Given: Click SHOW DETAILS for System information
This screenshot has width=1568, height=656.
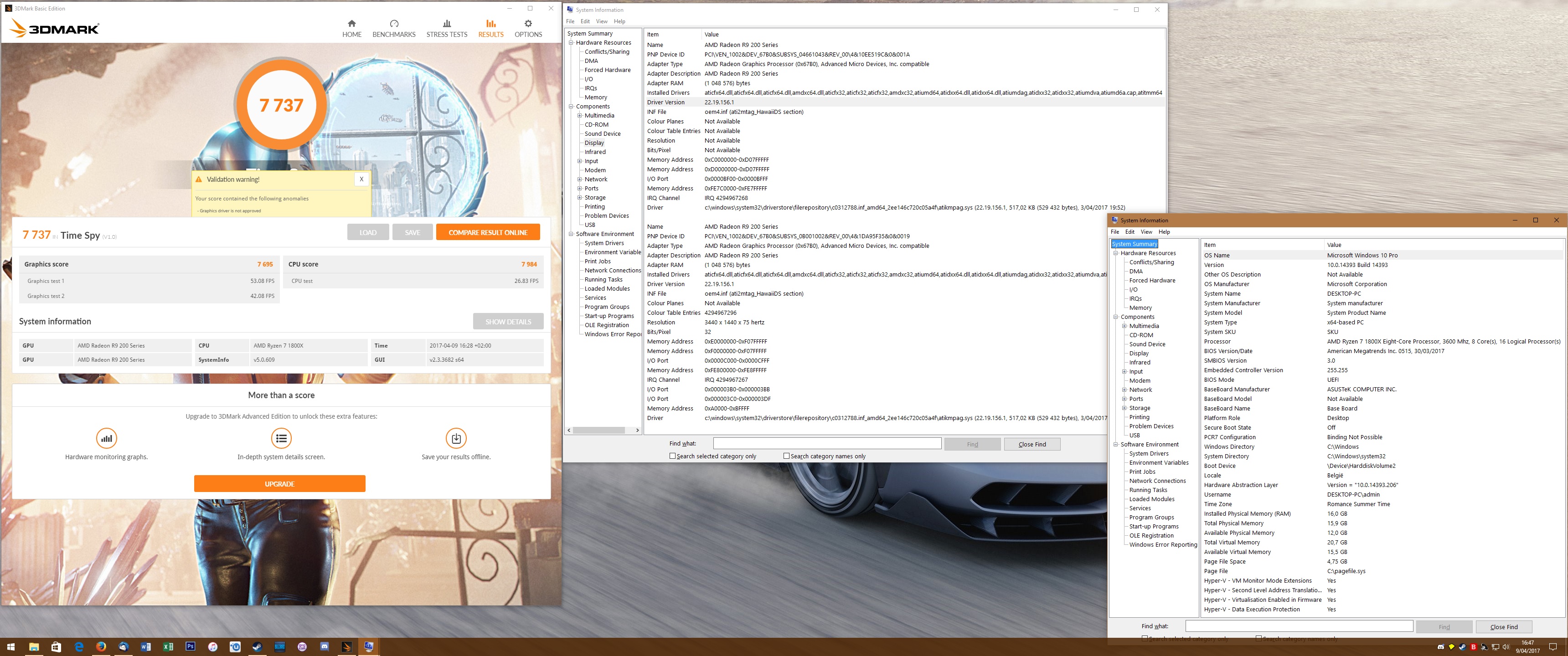Looking at the screenshot, I should pyautogui.click(x=508, y=321).
